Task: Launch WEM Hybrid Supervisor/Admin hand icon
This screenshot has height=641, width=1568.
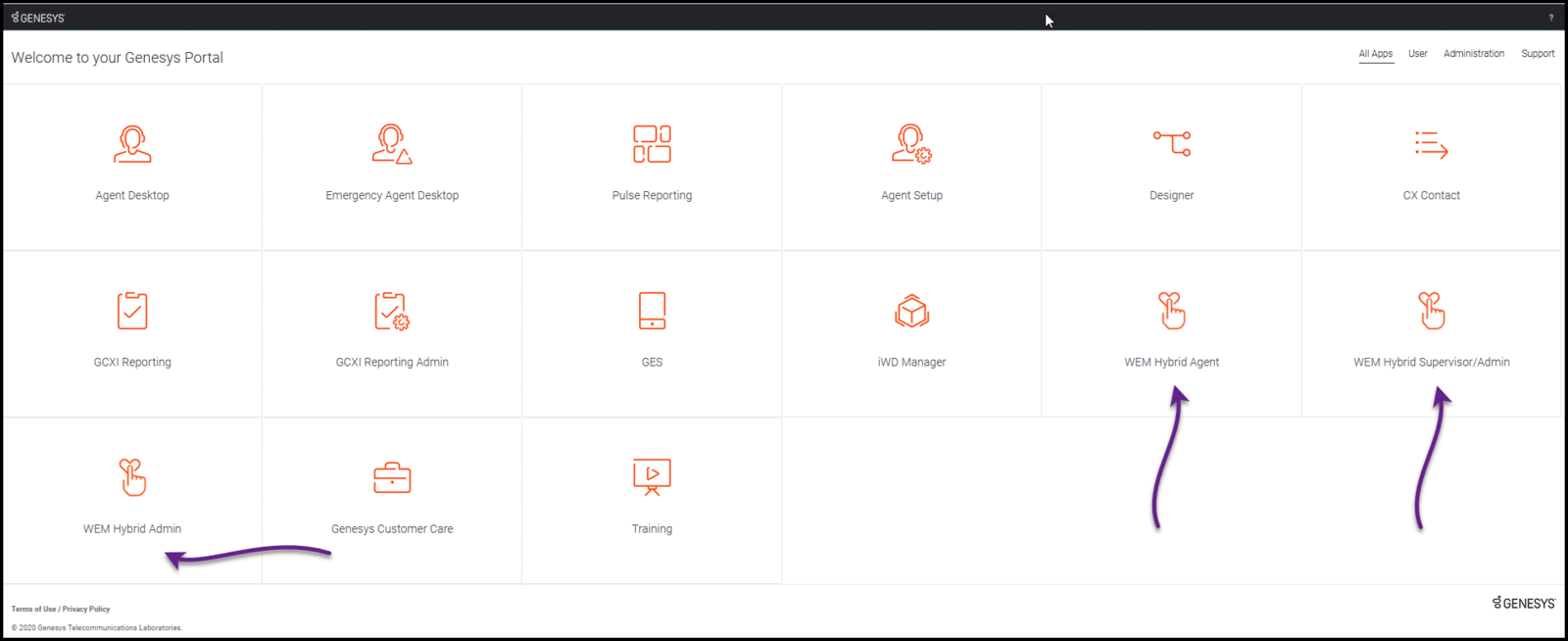Action: (1432, 311)
